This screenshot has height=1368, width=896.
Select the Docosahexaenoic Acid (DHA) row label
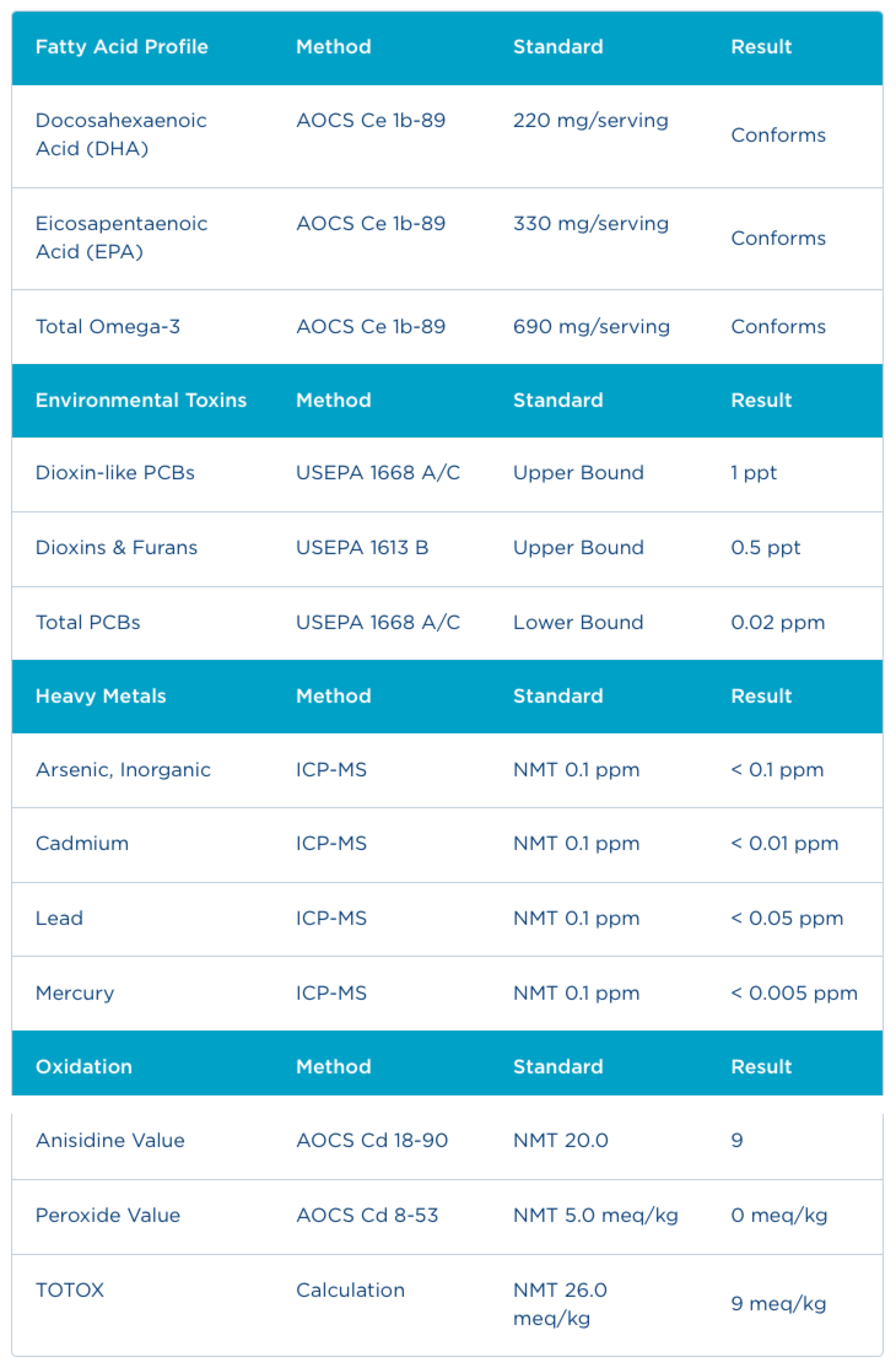pos(121,134)
